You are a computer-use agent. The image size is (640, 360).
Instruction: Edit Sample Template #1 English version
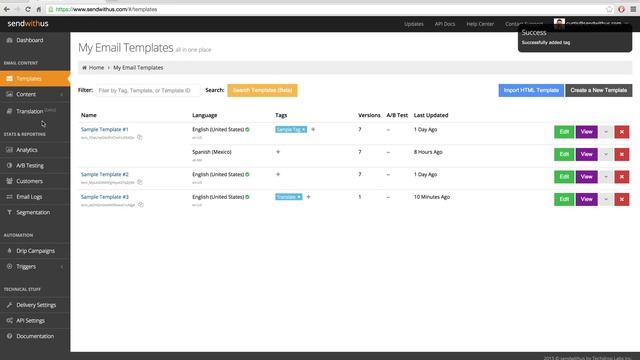coord(564,132)
